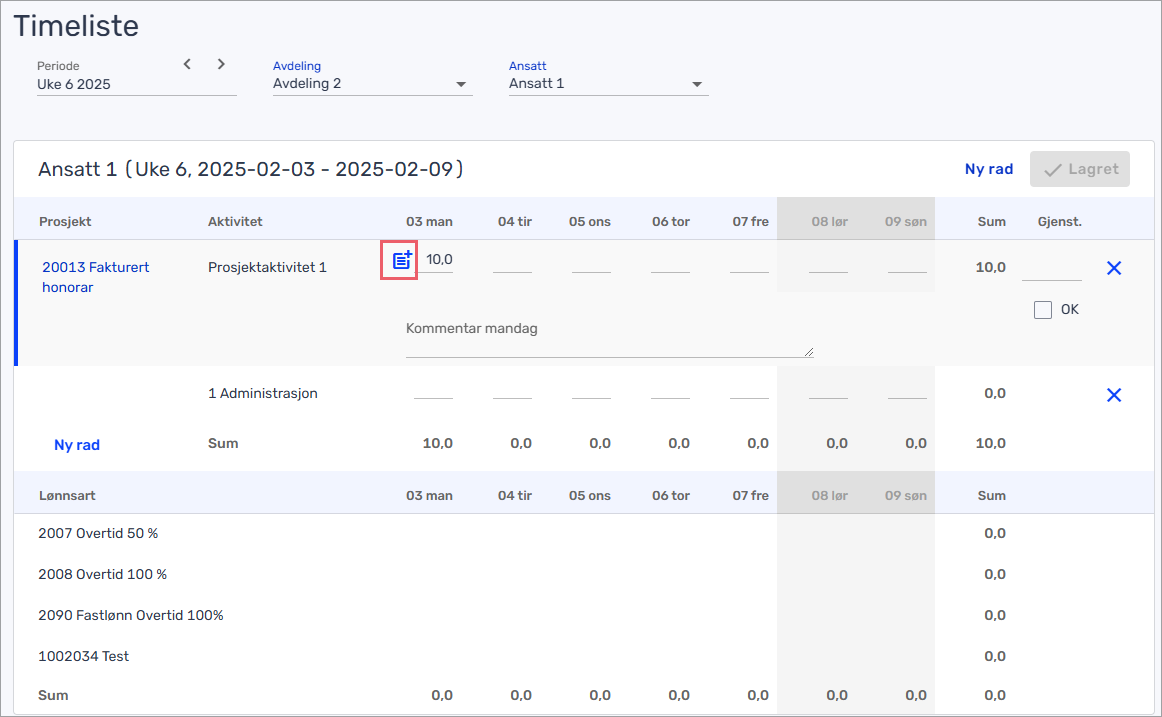
Task: Click the Sum value 0,0 for 1 Administrasjon
Action: pyautogui.click(x=995, y=393)
